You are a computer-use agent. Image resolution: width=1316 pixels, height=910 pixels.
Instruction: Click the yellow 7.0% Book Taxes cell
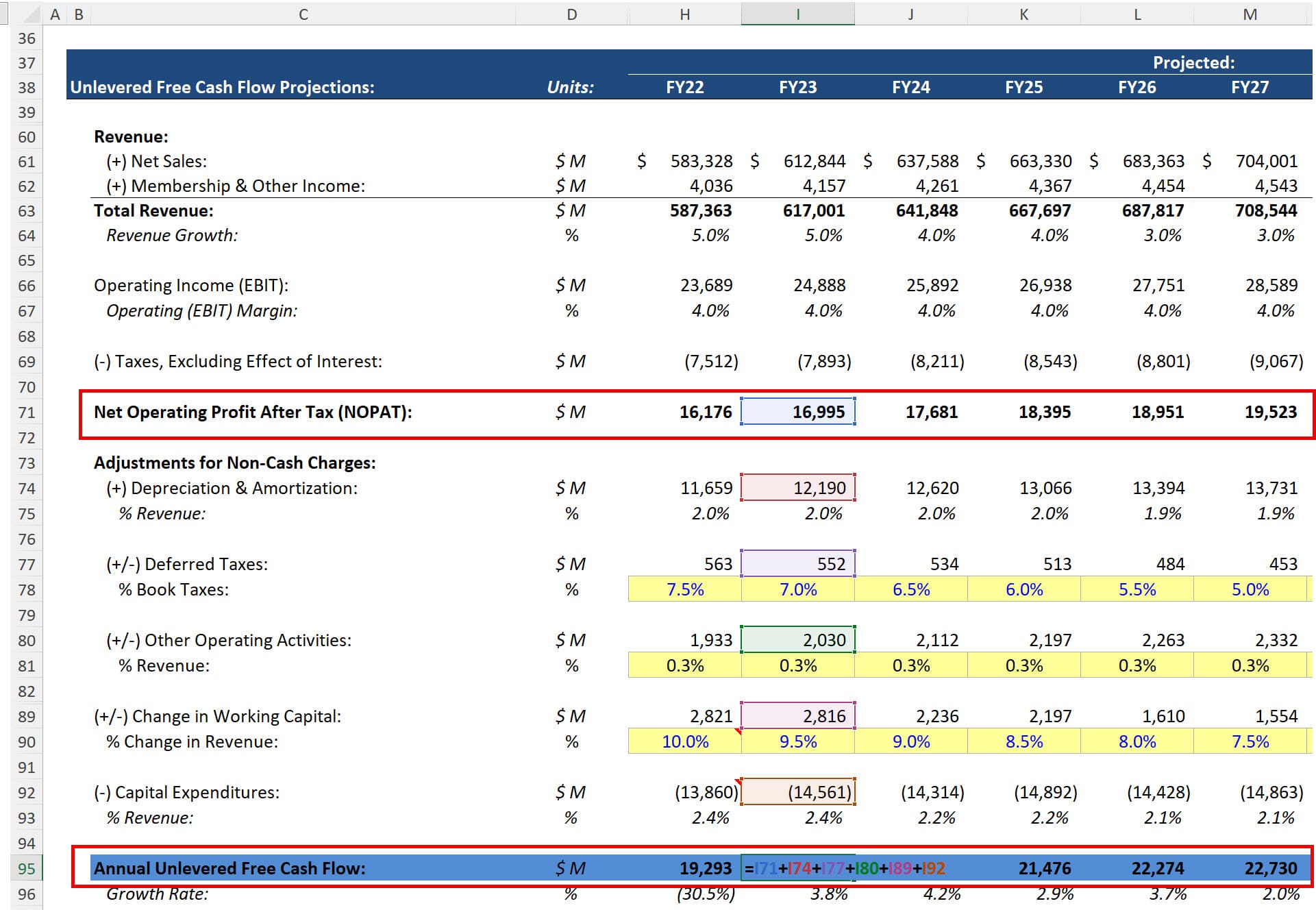[x=798, y=589]
